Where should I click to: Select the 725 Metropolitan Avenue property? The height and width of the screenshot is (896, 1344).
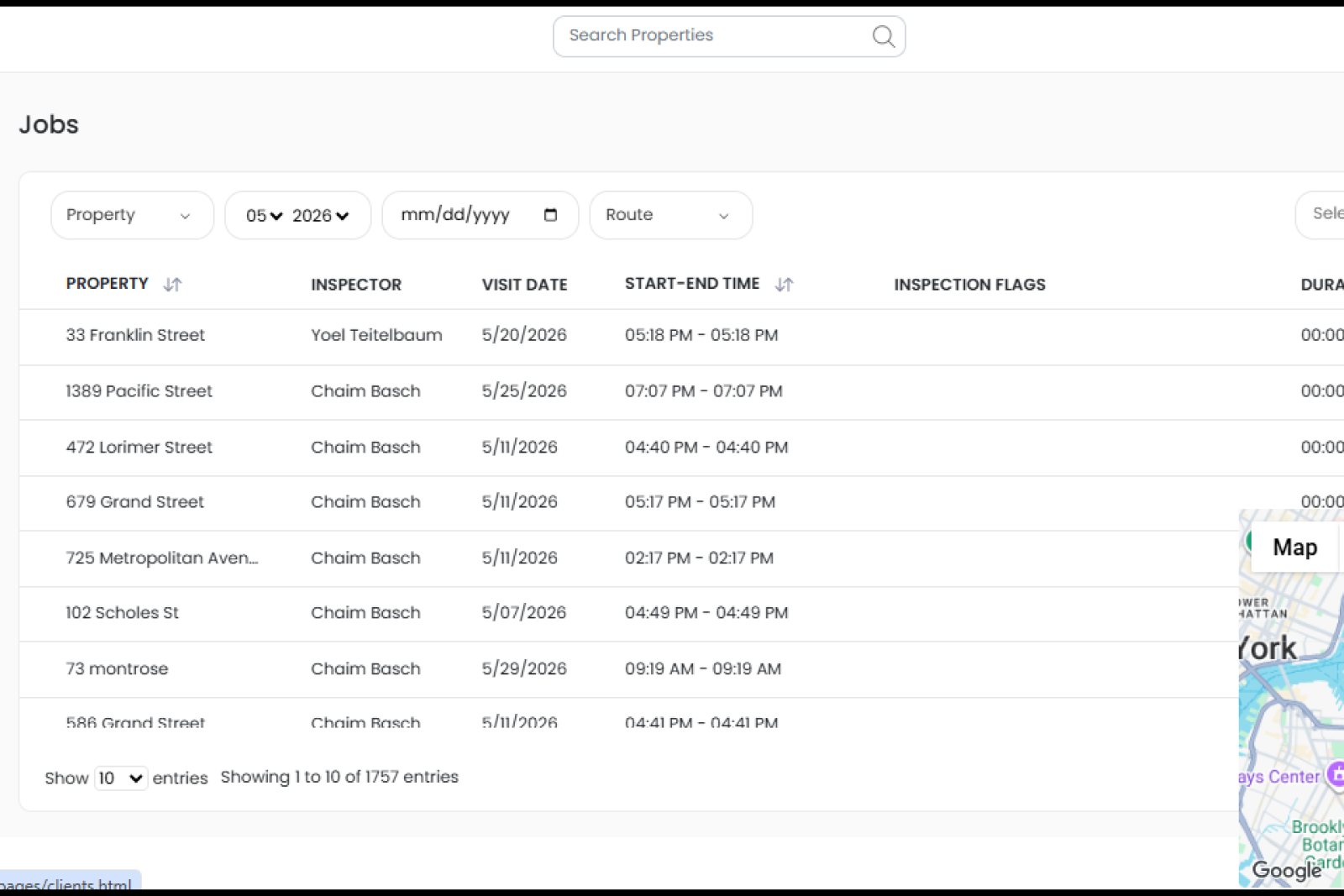162,558
